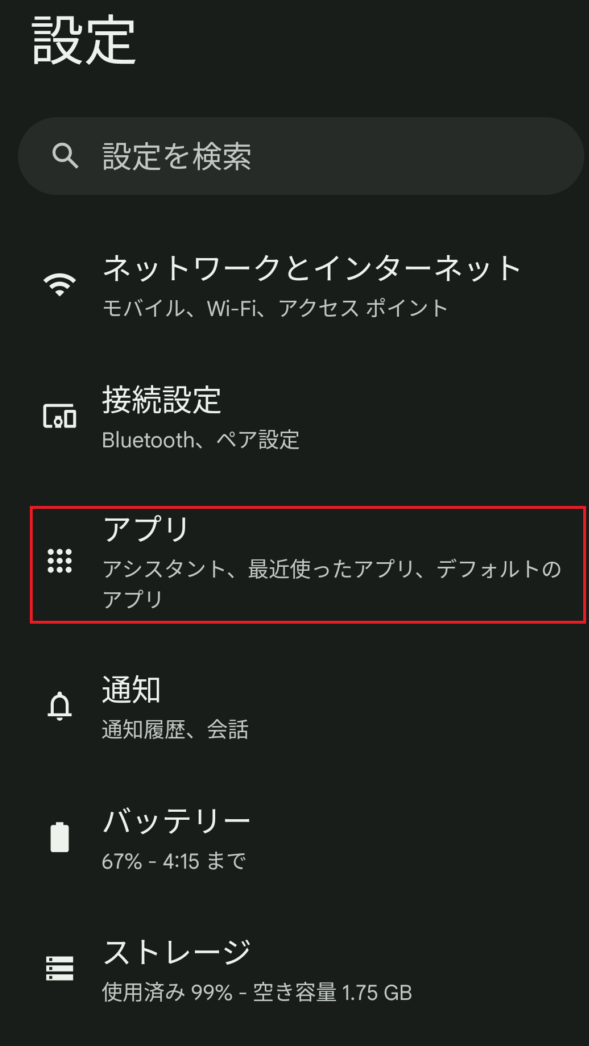Click the 設定 page title

click(x=84, y=39)
